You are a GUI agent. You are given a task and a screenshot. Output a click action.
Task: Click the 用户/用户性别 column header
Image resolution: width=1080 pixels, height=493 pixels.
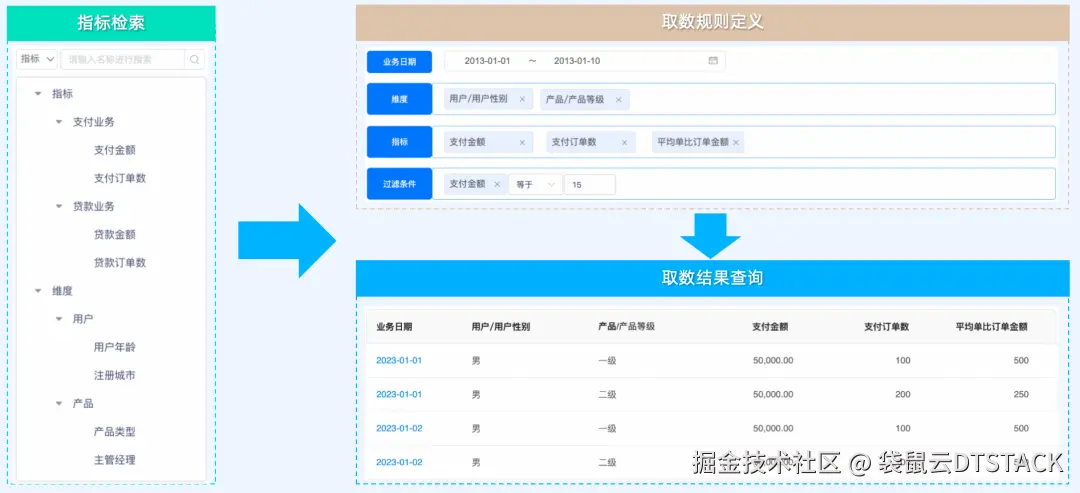coord(501,327)
